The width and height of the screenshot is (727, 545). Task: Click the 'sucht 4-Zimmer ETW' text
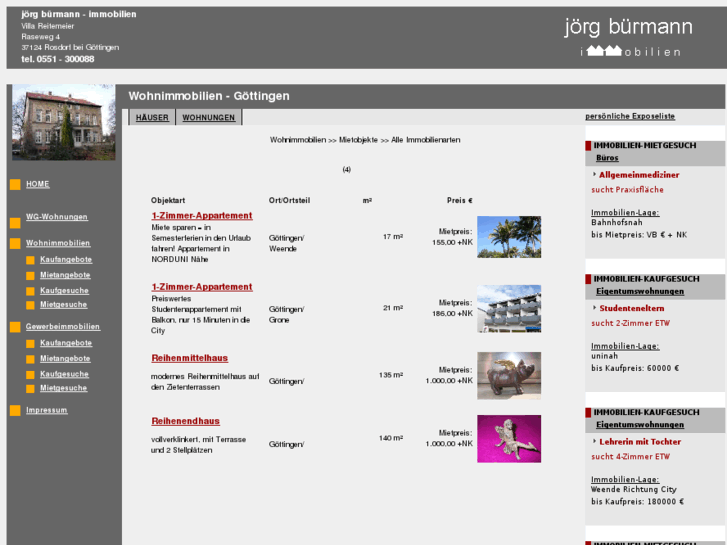point(631,457)
